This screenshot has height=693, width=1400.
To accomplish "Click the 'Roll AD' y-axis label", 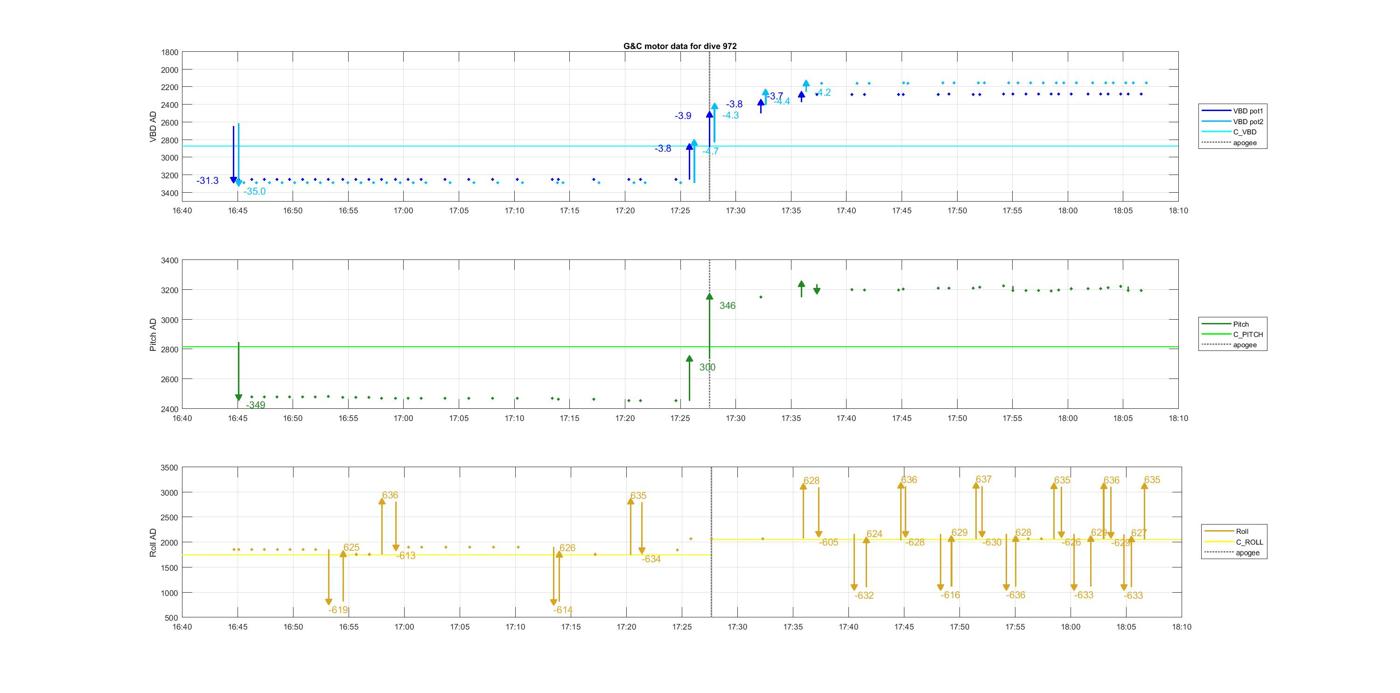I will point(153,543).
